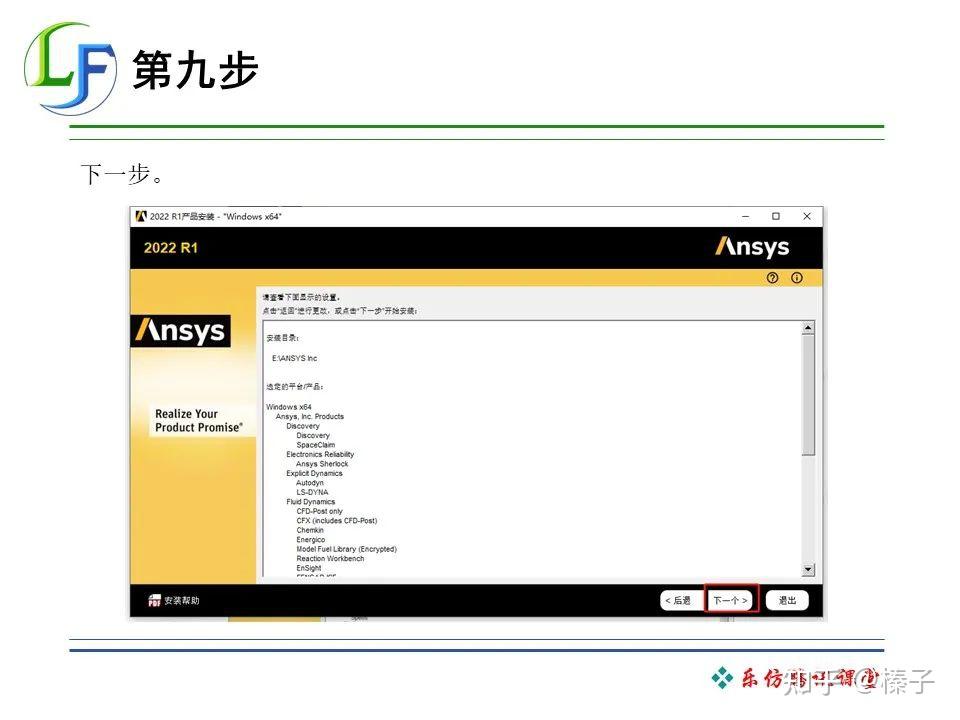This screenshot has height=720, width=960.
Task: Click the Ansys logo in the title bar
Action: click(x=750, y=247)
